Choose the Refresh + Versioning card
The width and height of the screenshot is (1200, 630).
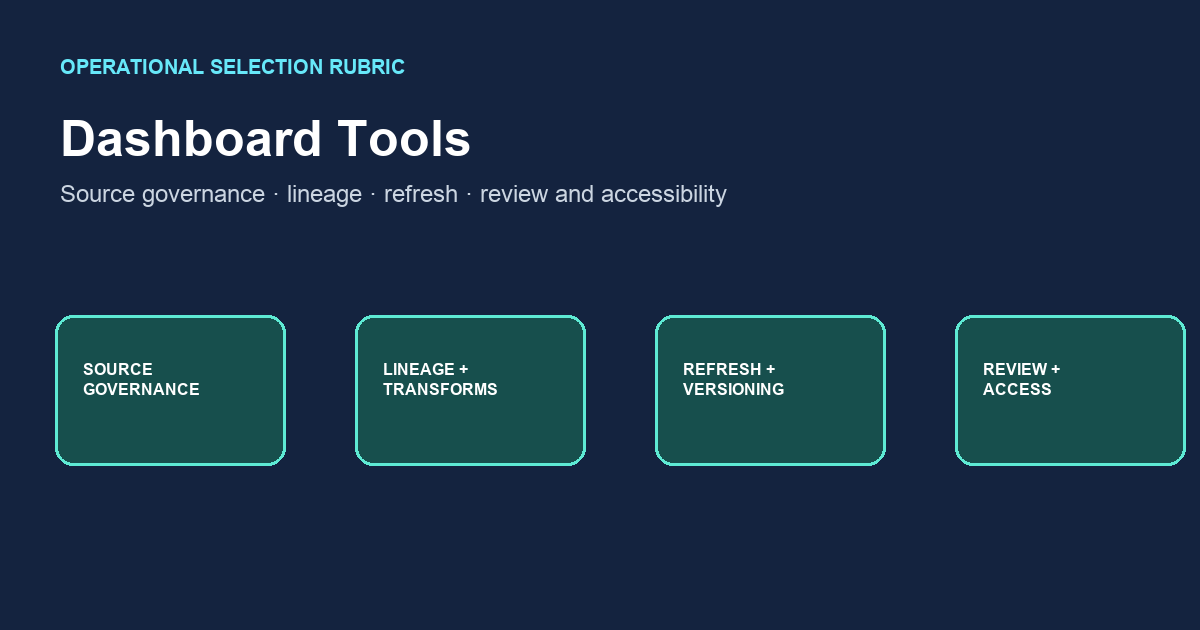pos(770,390)
